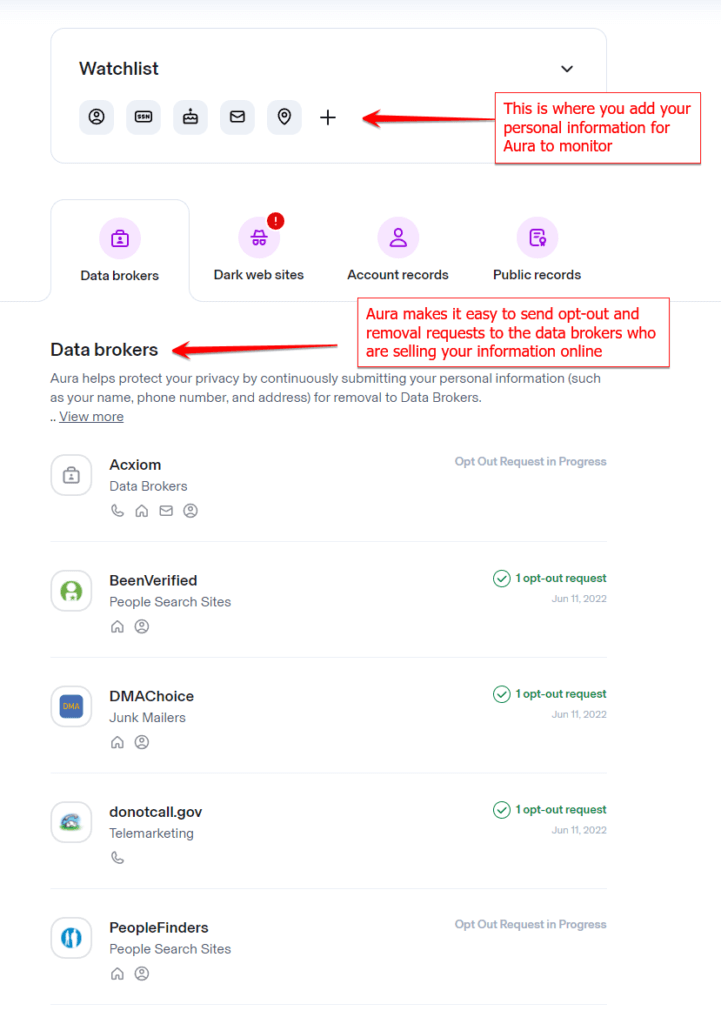Image resolution: width=721 pixels, height=1024 pixels.
Task: Open SSN monitoring icon in the Watchlist
Action: tap(143, 117)
